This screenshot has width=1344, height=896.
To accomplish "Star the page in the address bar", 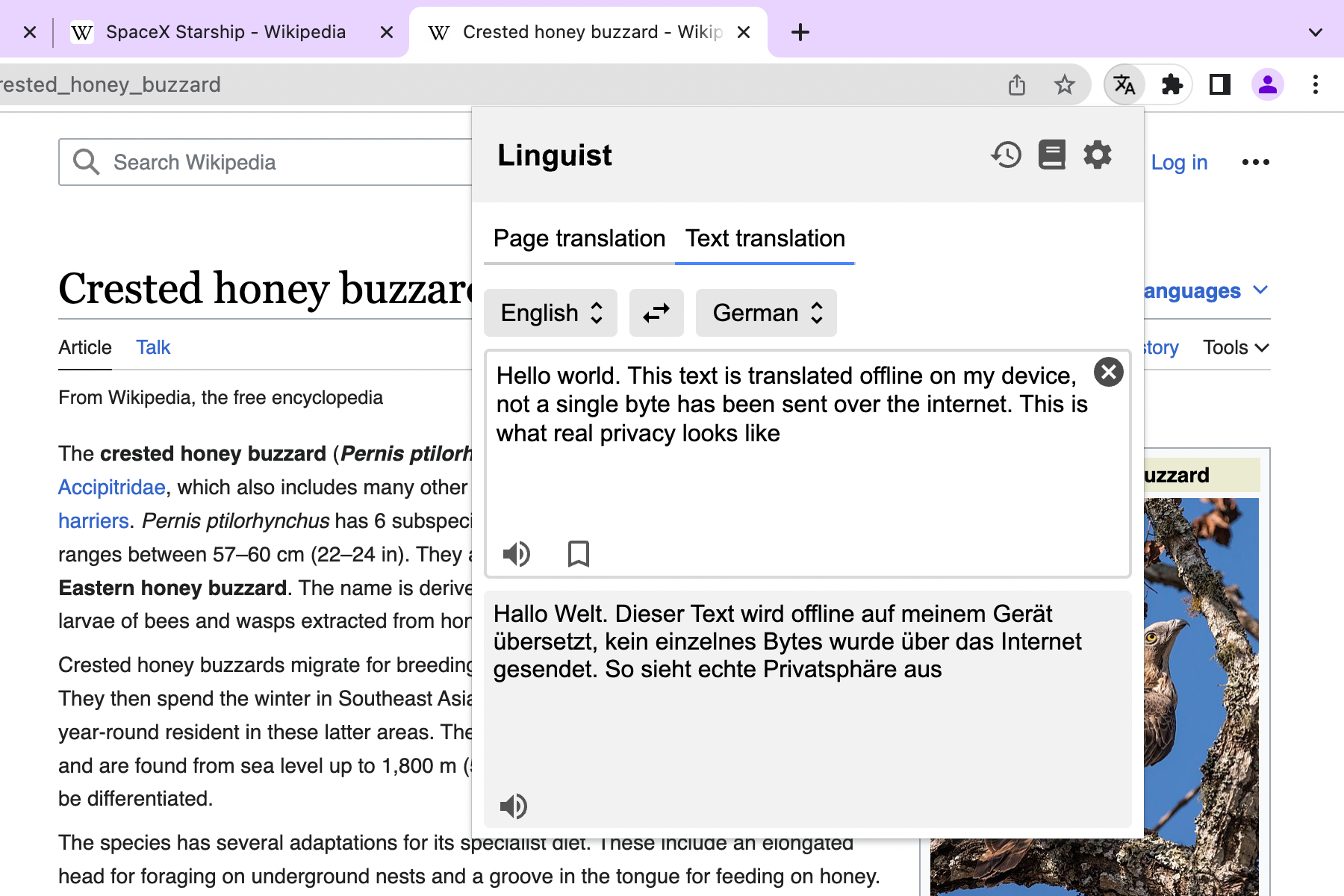I will (1065, 84).
